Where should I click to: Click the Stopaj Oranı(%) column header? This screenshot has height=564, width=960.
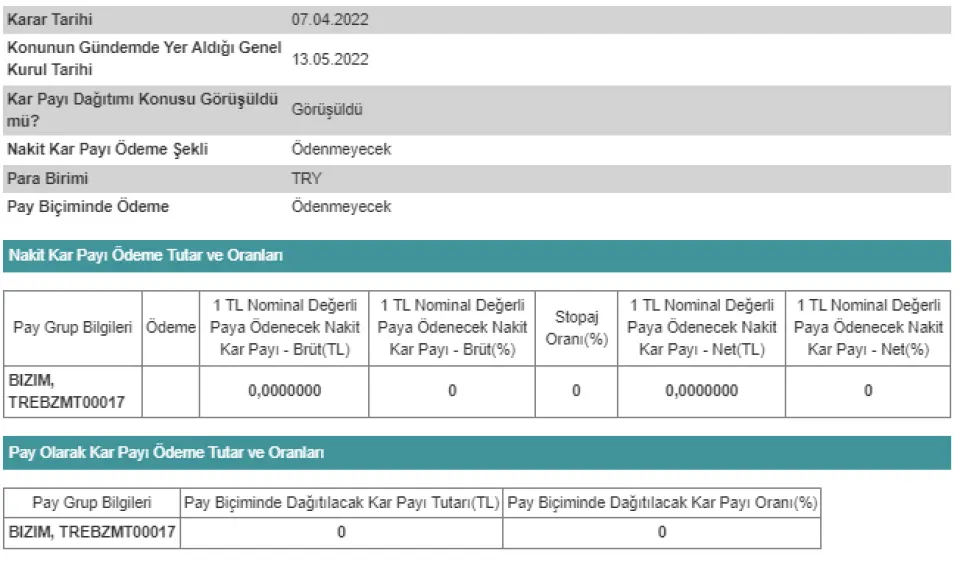[576, 327]
